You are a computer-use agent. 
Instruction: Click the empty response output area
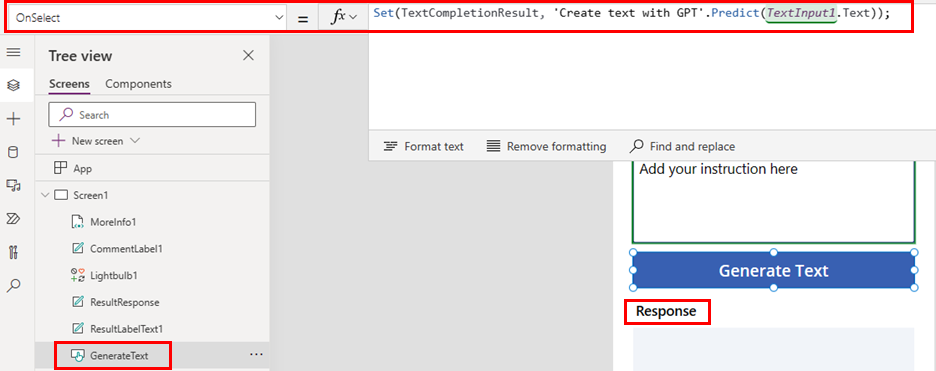tap(774, 349)
